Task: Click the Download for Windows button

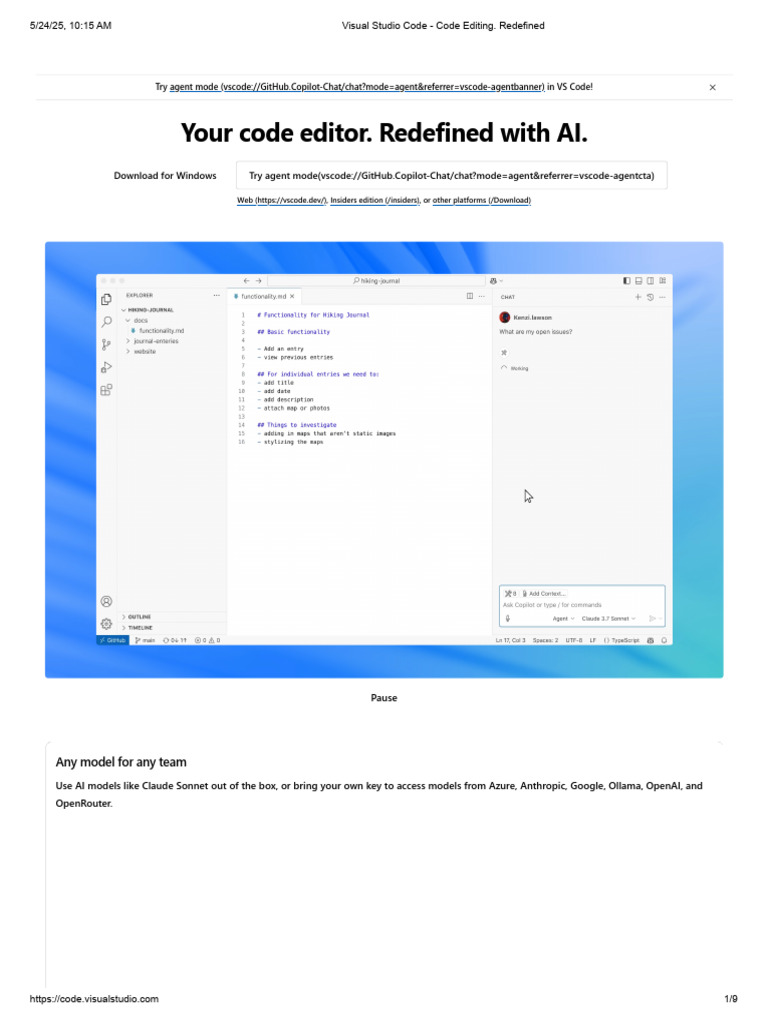Action: tap(165, 176)
